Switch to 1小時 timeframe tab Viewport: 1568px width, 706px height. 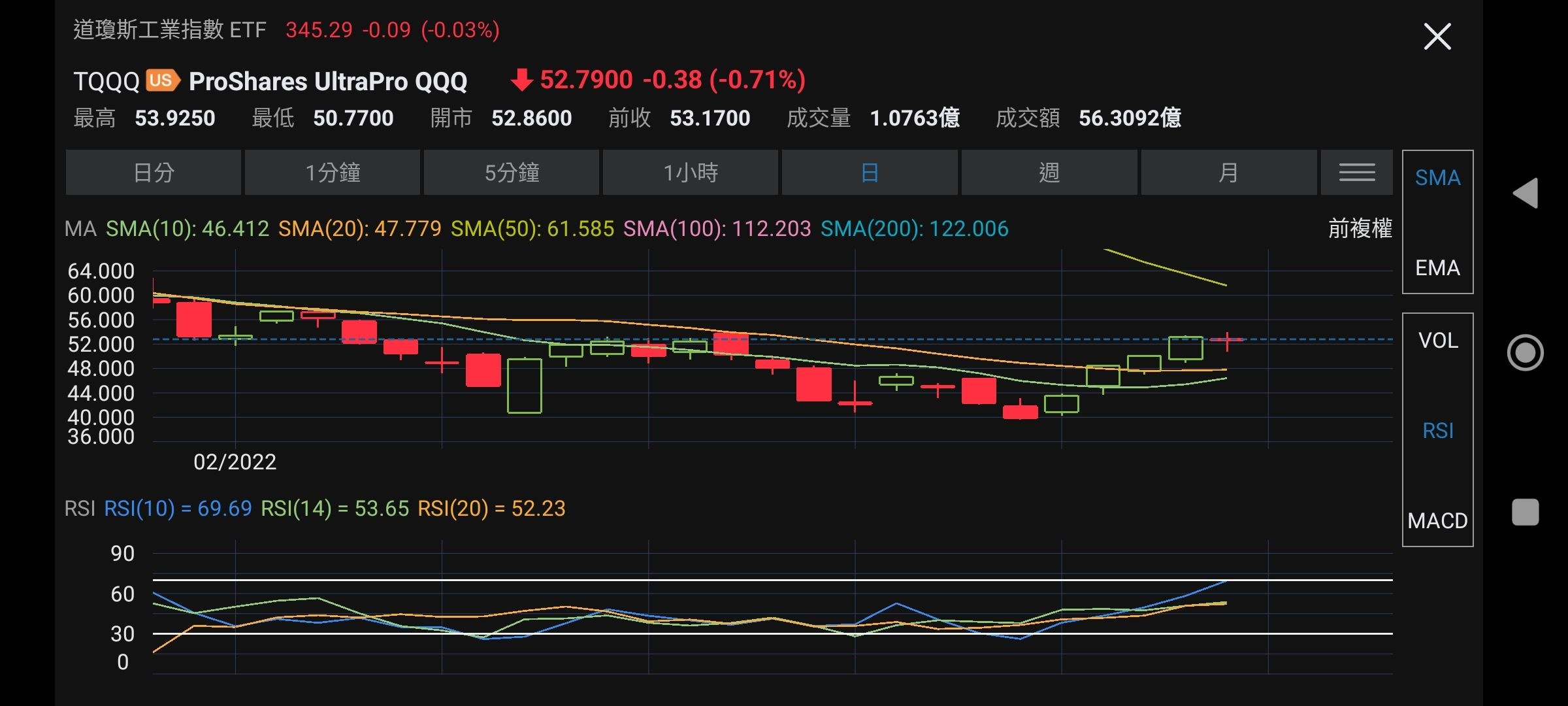pyautogui.click(x=691, y=173)
